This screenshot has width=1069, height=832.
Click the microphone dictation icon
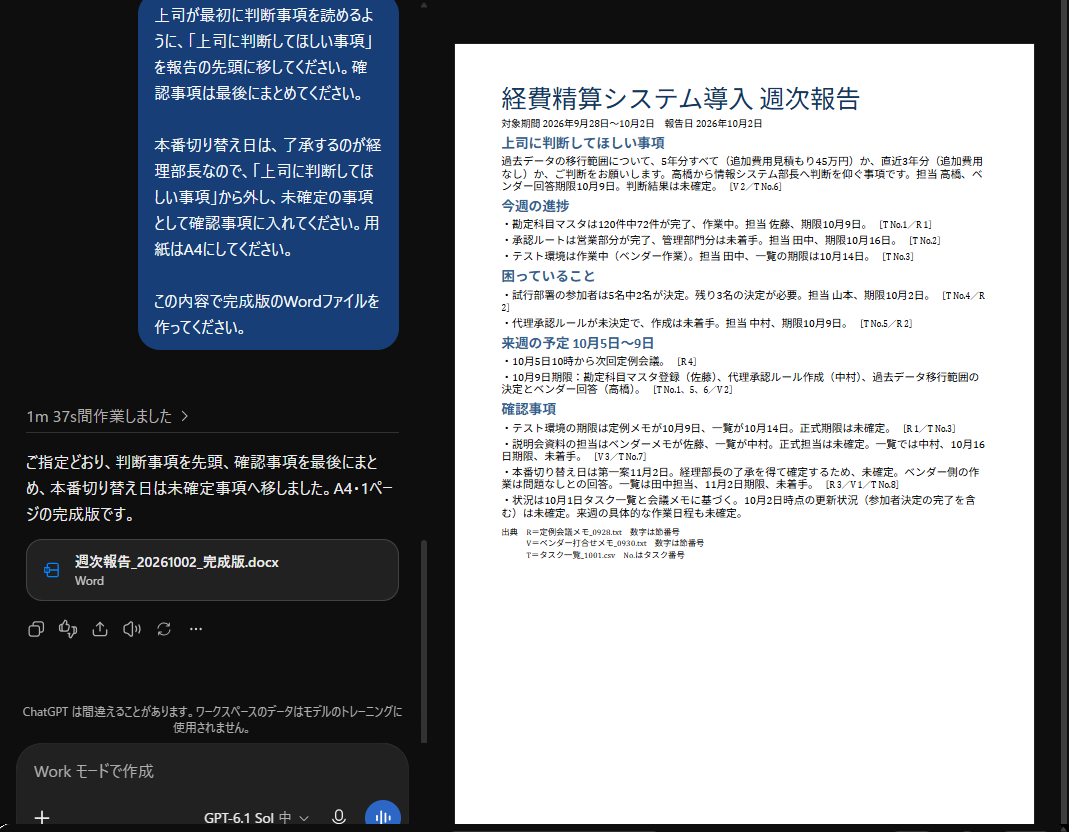(339, 817)
